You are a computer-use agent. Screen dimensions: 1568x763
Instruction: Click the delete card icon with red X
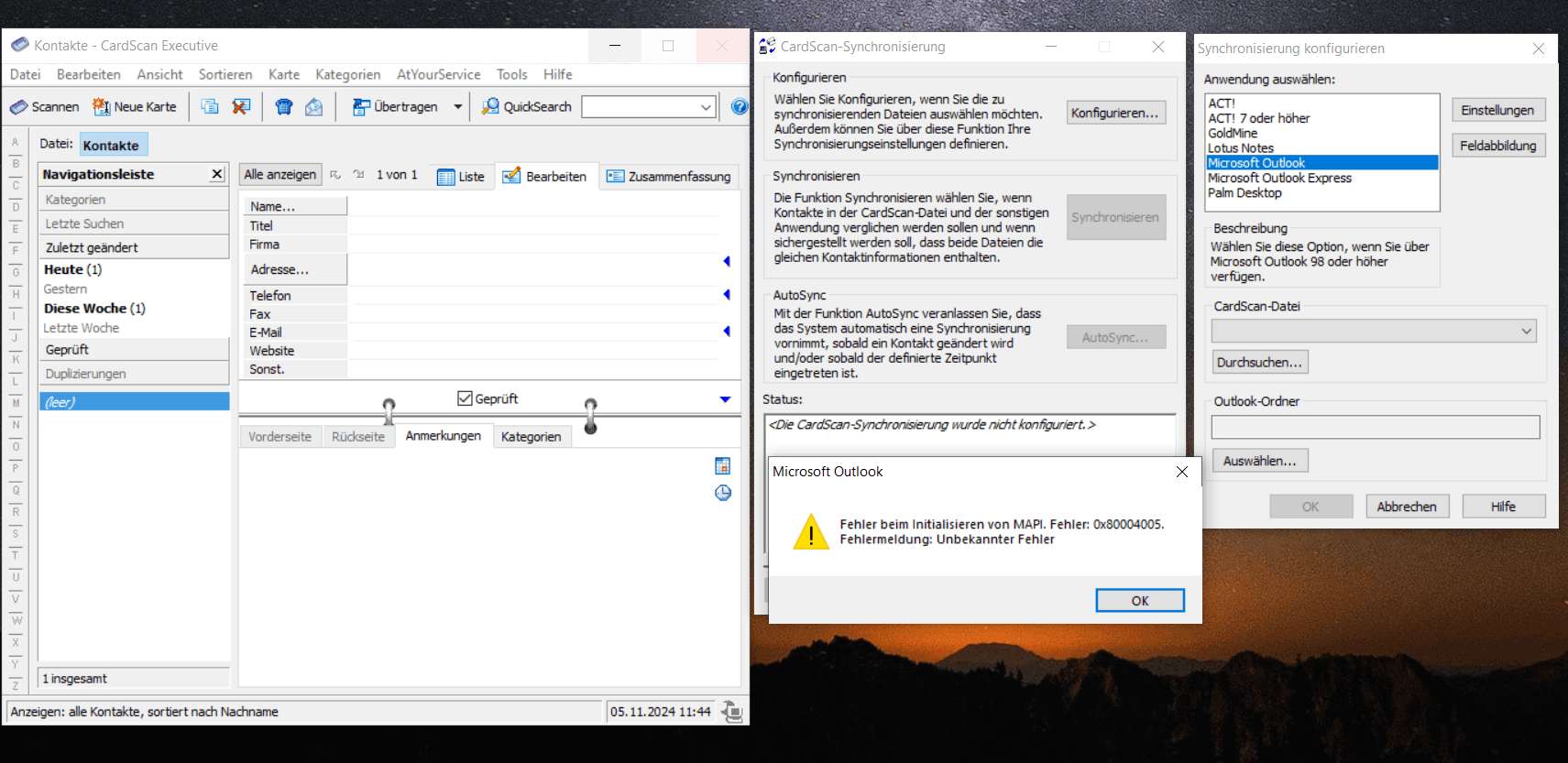241,107
